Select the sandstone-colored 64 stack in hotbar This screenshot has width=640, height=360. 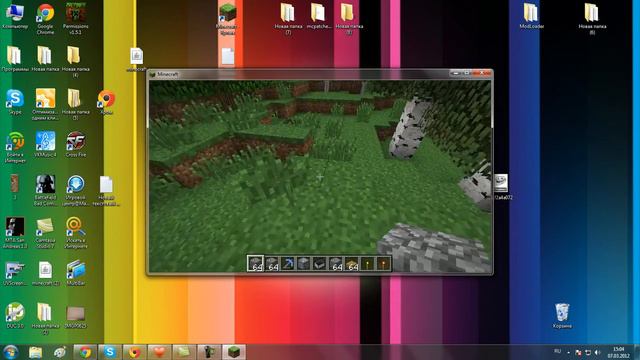coord(352,264)
